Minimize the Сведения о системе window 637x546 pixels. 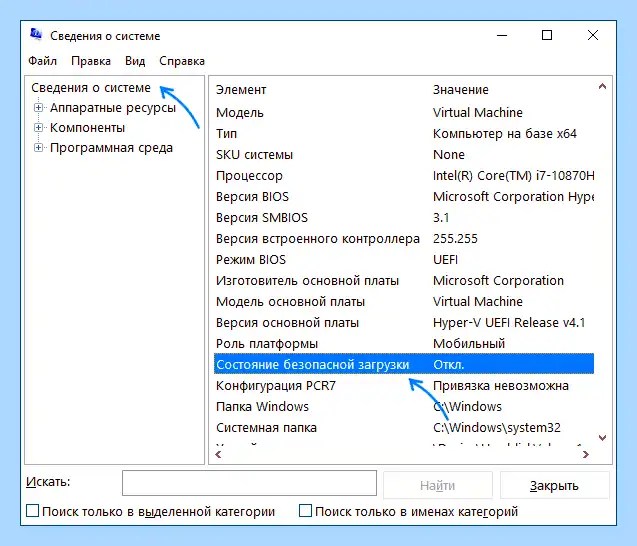(502, 35)
